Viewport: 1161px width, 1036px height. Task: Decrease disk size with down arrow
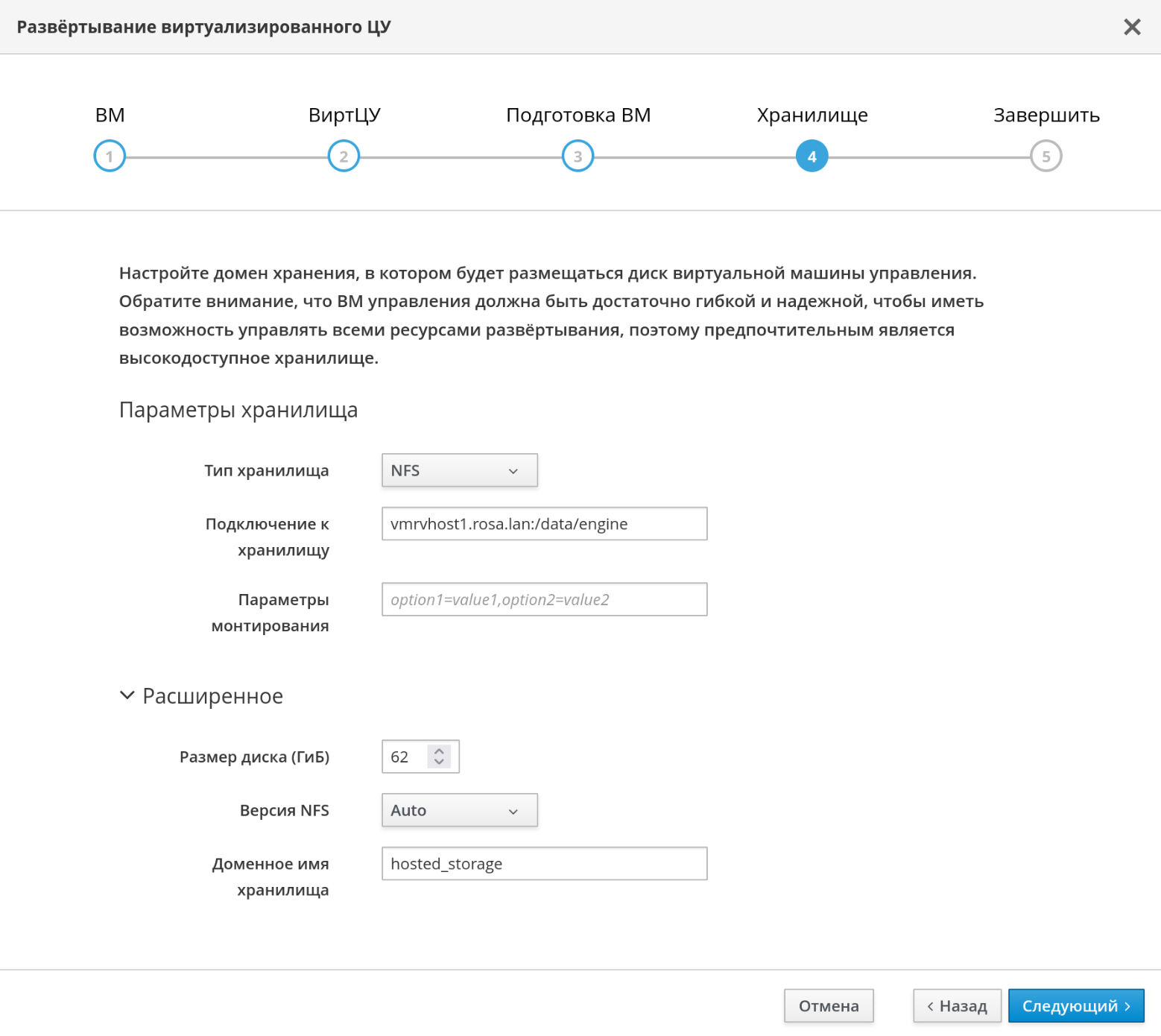[x=439, y=762]
